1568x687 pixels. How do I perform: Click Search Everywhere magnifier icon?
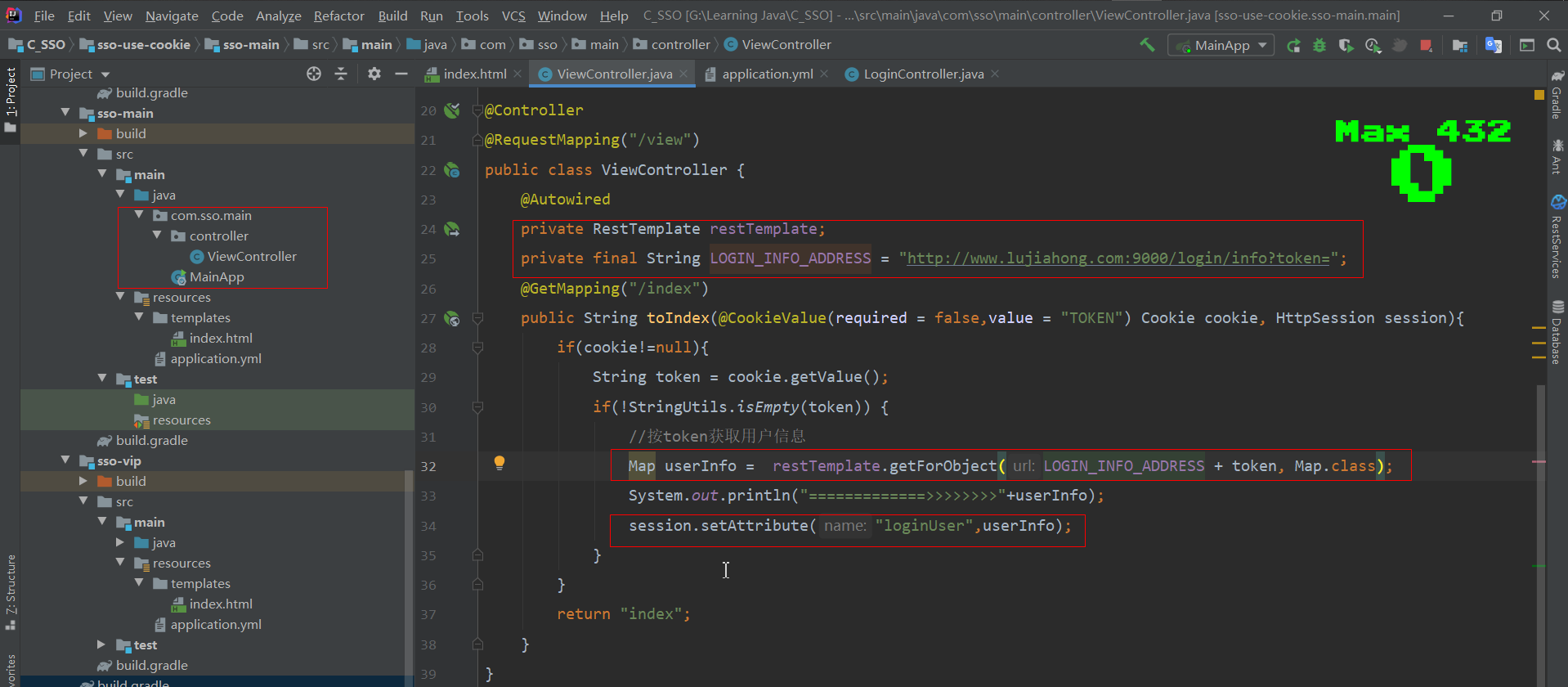tap(1554, 45)
